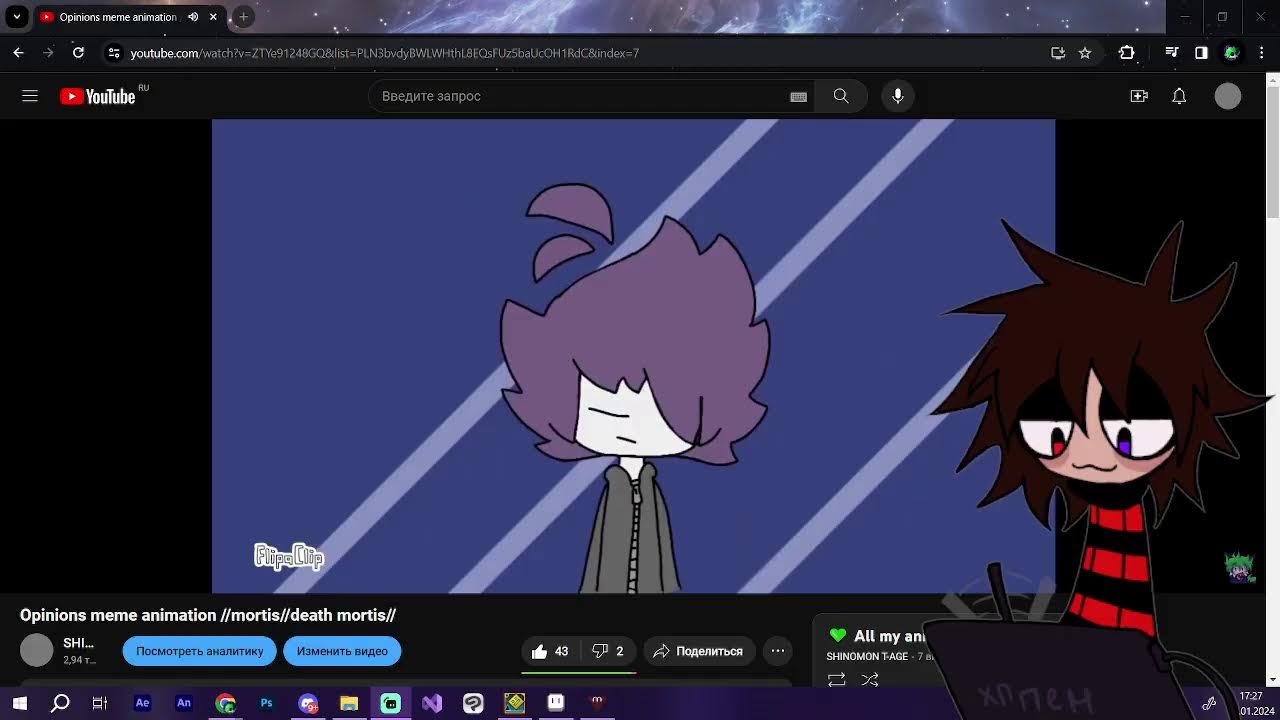Image resolution: width=1280 pixels, height=720 pixels.
Task: Open media controls in Chrome toolbar
Action: [1172, 53]
